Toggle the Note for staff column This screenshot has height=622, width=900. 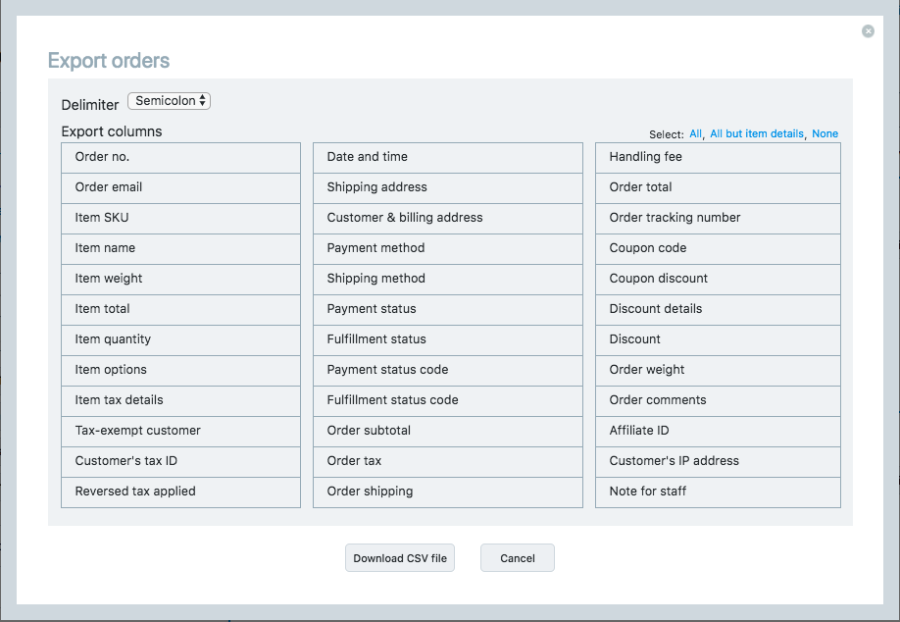coord(717,491)
